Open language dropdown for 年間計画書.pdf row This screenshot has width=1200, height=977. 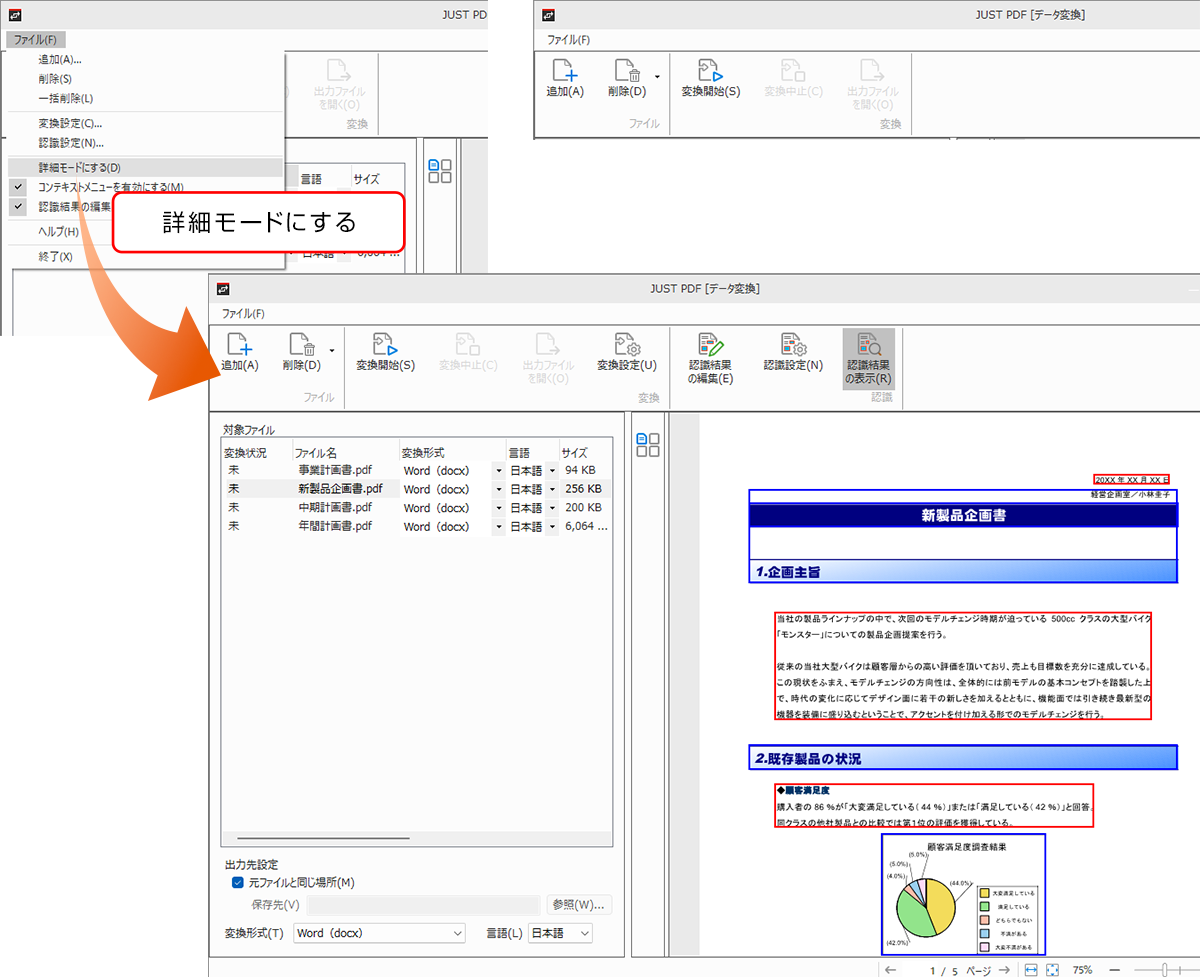pyautogui.click(x=552, y=527)
